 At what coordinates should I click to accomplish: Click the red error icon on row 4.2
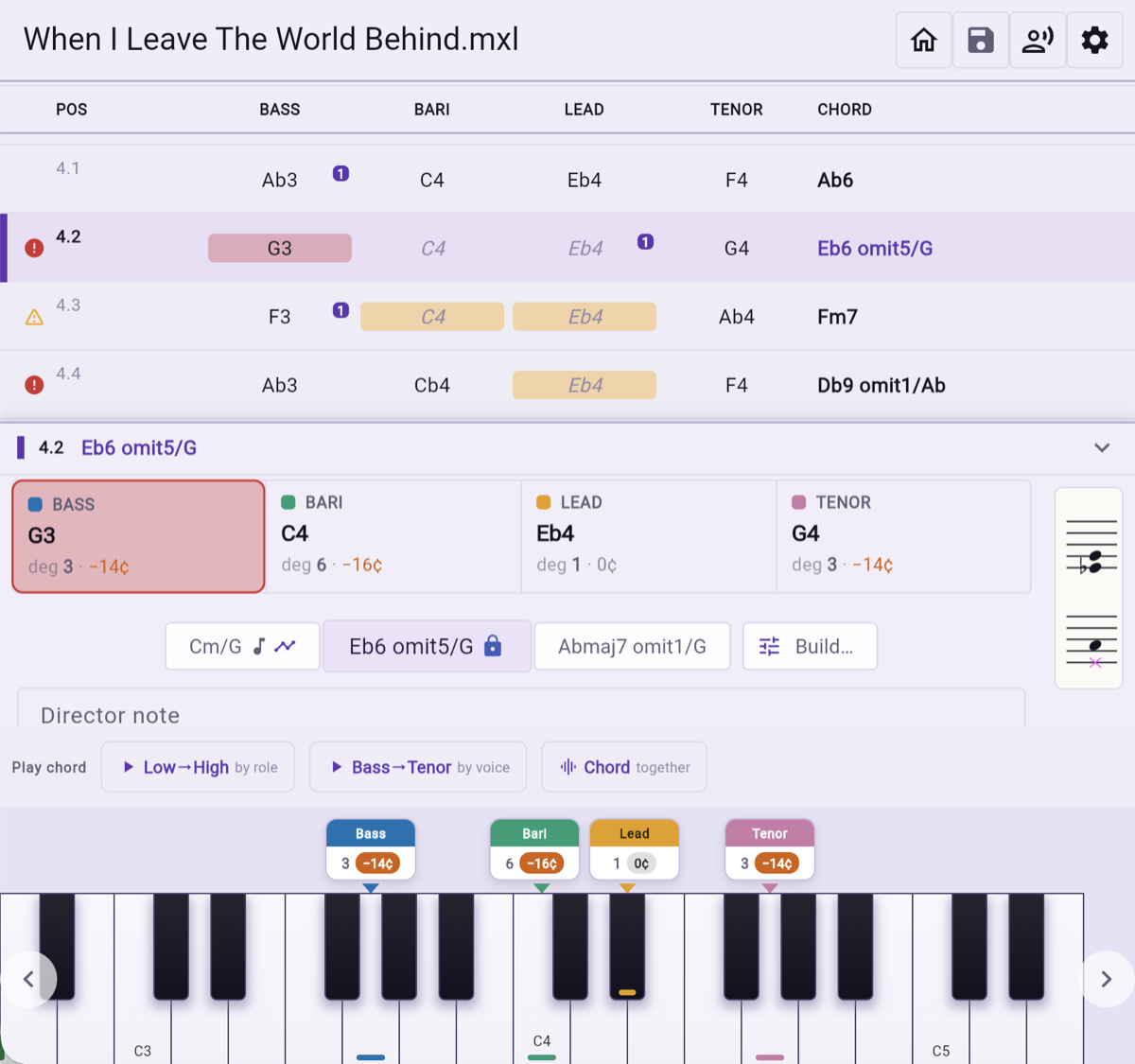click(x=34, y=248)
